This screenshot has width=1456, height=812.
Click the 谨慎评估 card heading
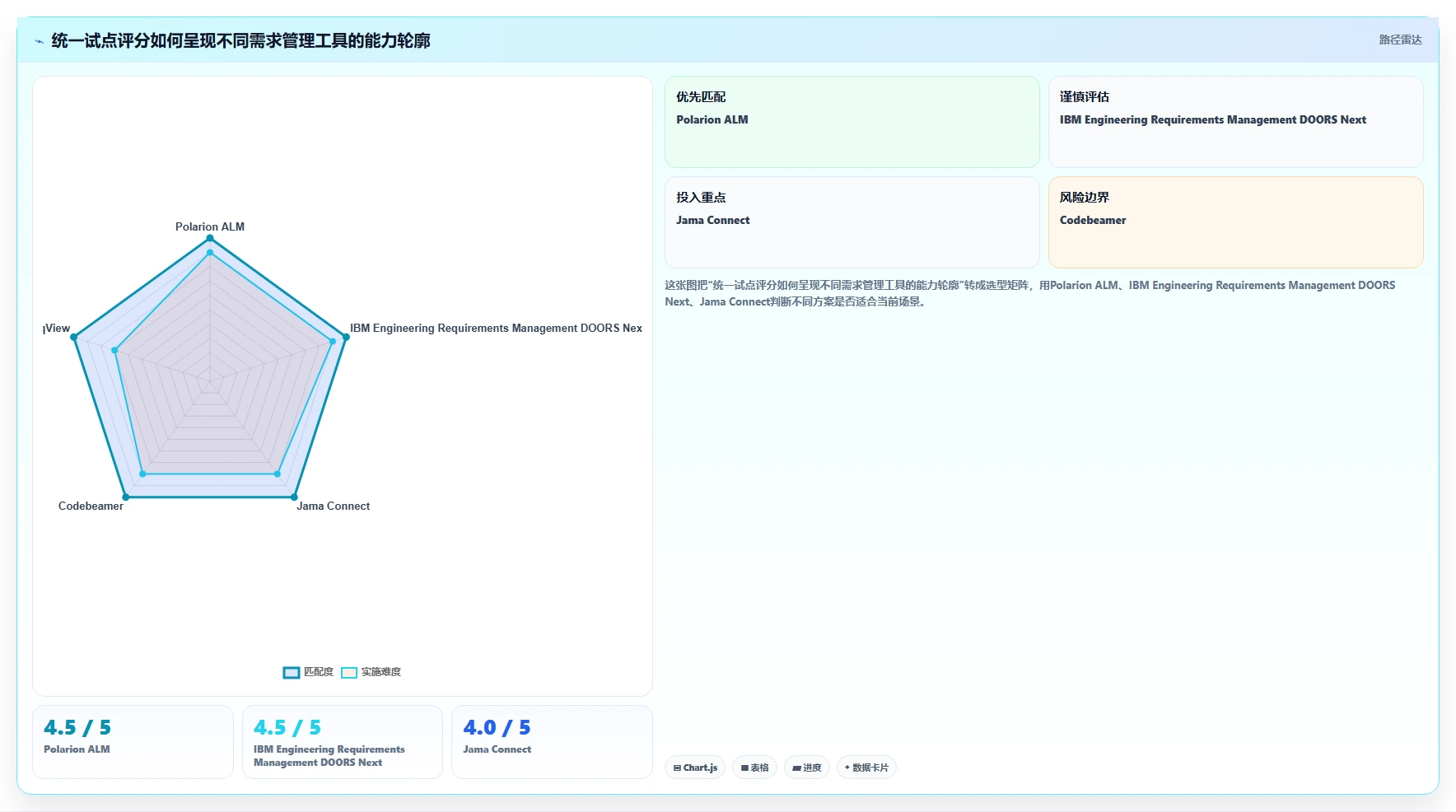pos(1084,97)
